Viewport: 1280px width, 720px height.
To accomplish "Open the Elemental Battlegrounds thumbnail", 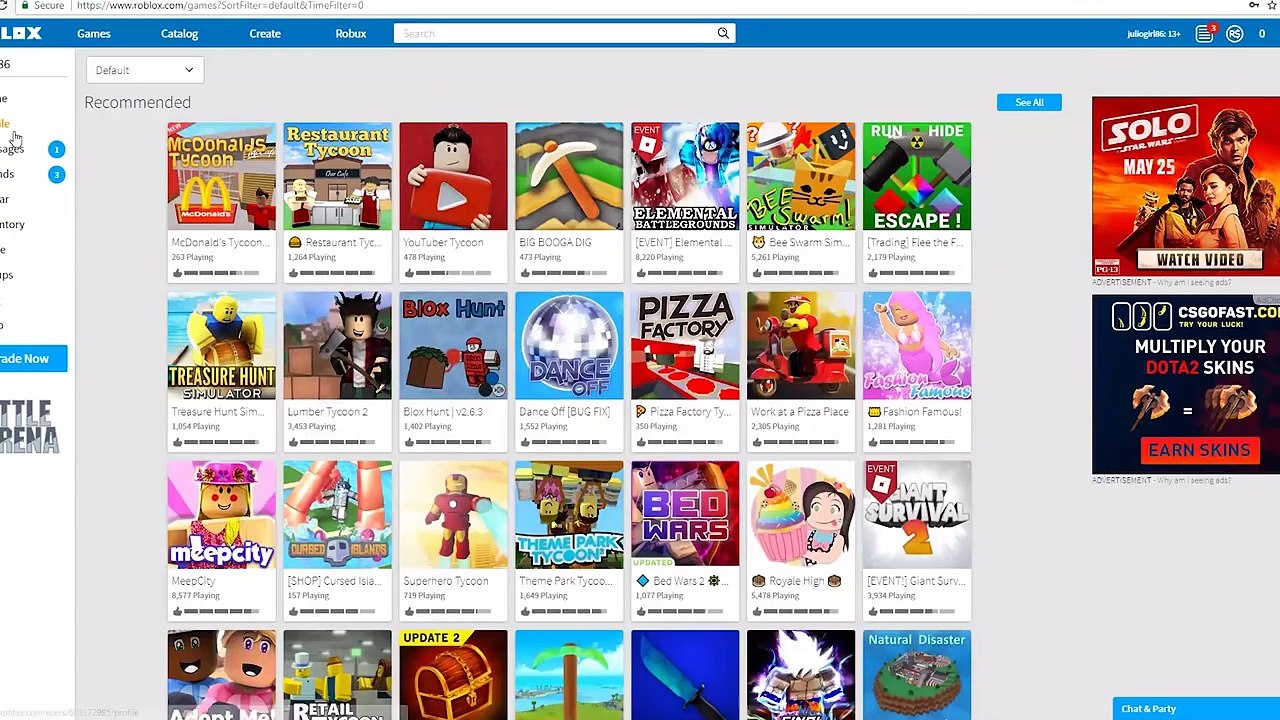I will coord(685,176).
